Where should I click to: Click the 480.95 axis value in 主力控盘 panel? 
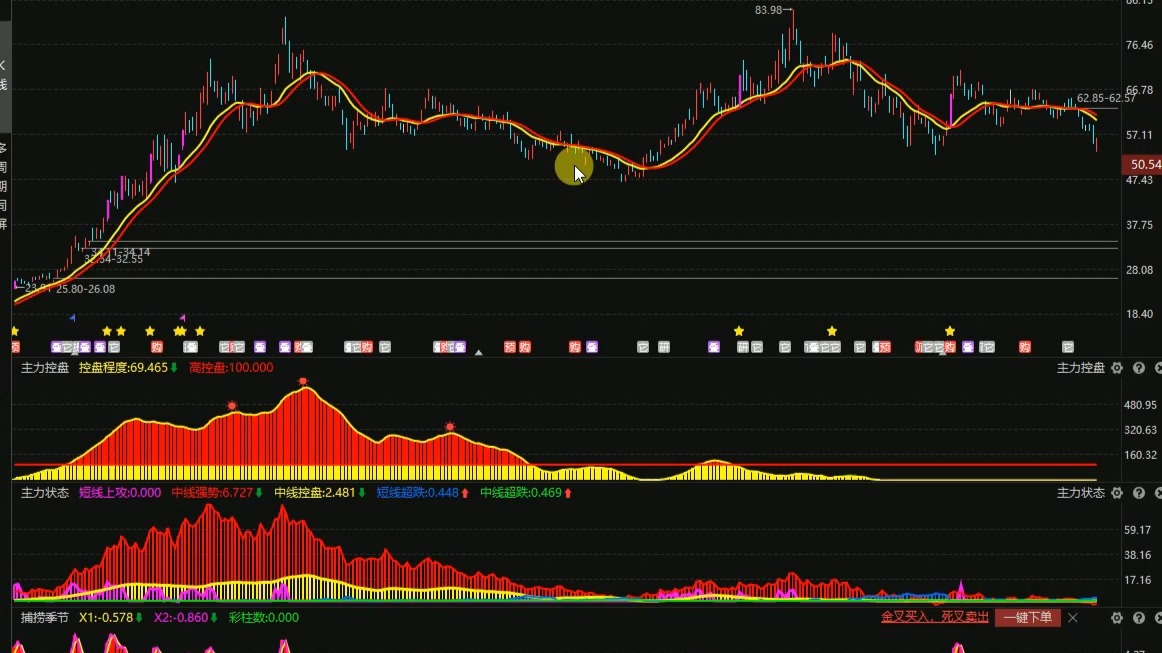click(1141, 405)
